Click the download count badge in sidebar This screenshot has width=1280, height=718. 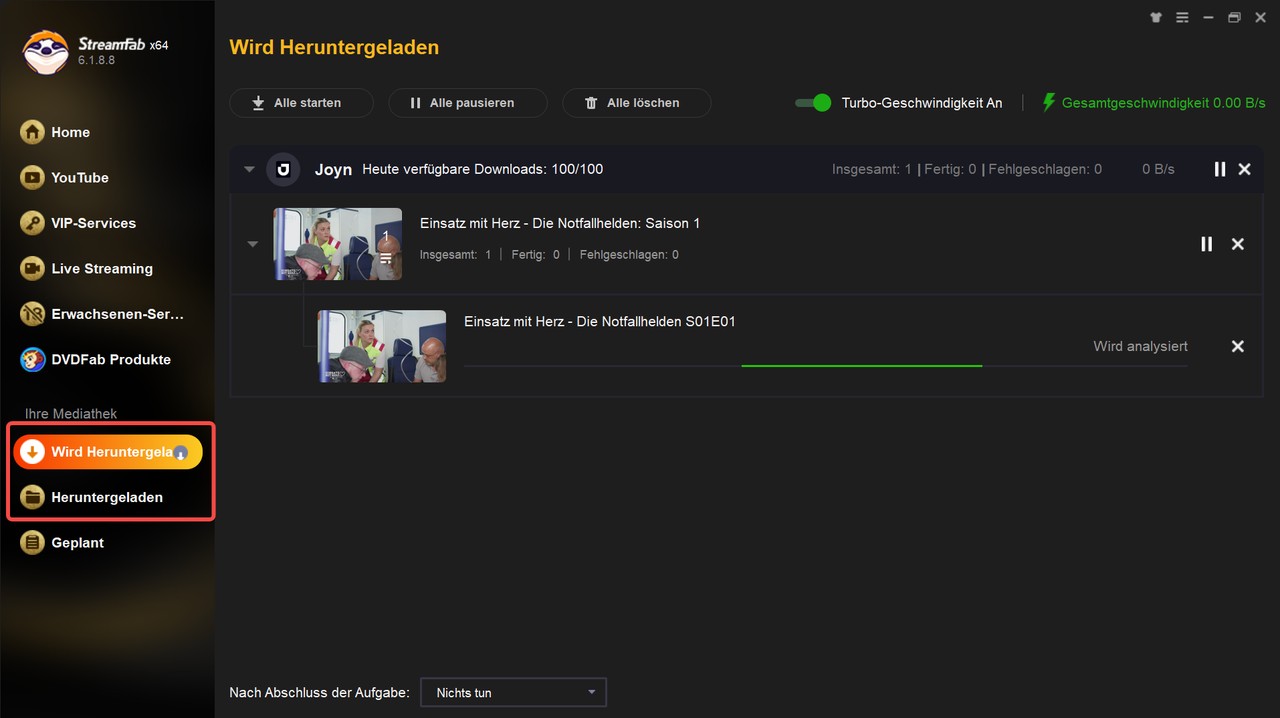click(x=180, y=453)
